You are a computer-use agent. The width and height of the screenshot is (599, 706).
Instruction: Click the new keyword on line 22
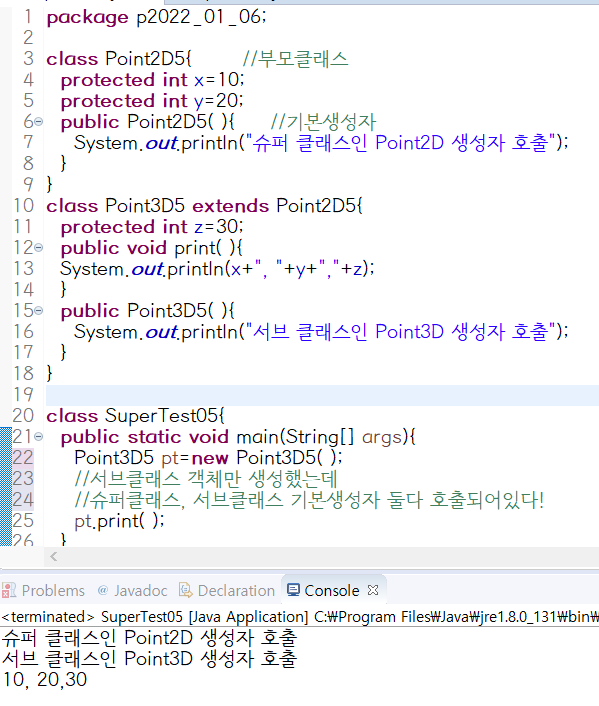point(210,458)
